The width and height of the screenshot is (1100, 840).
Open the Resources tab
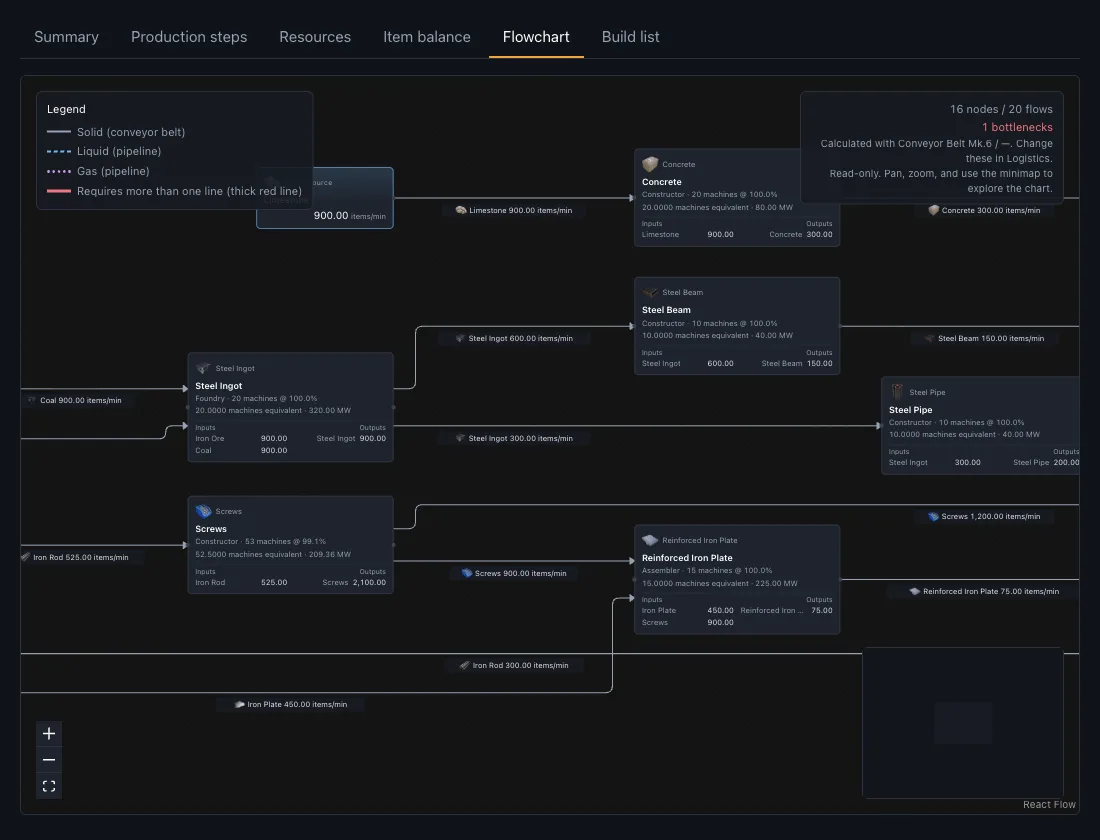point(315,36)
